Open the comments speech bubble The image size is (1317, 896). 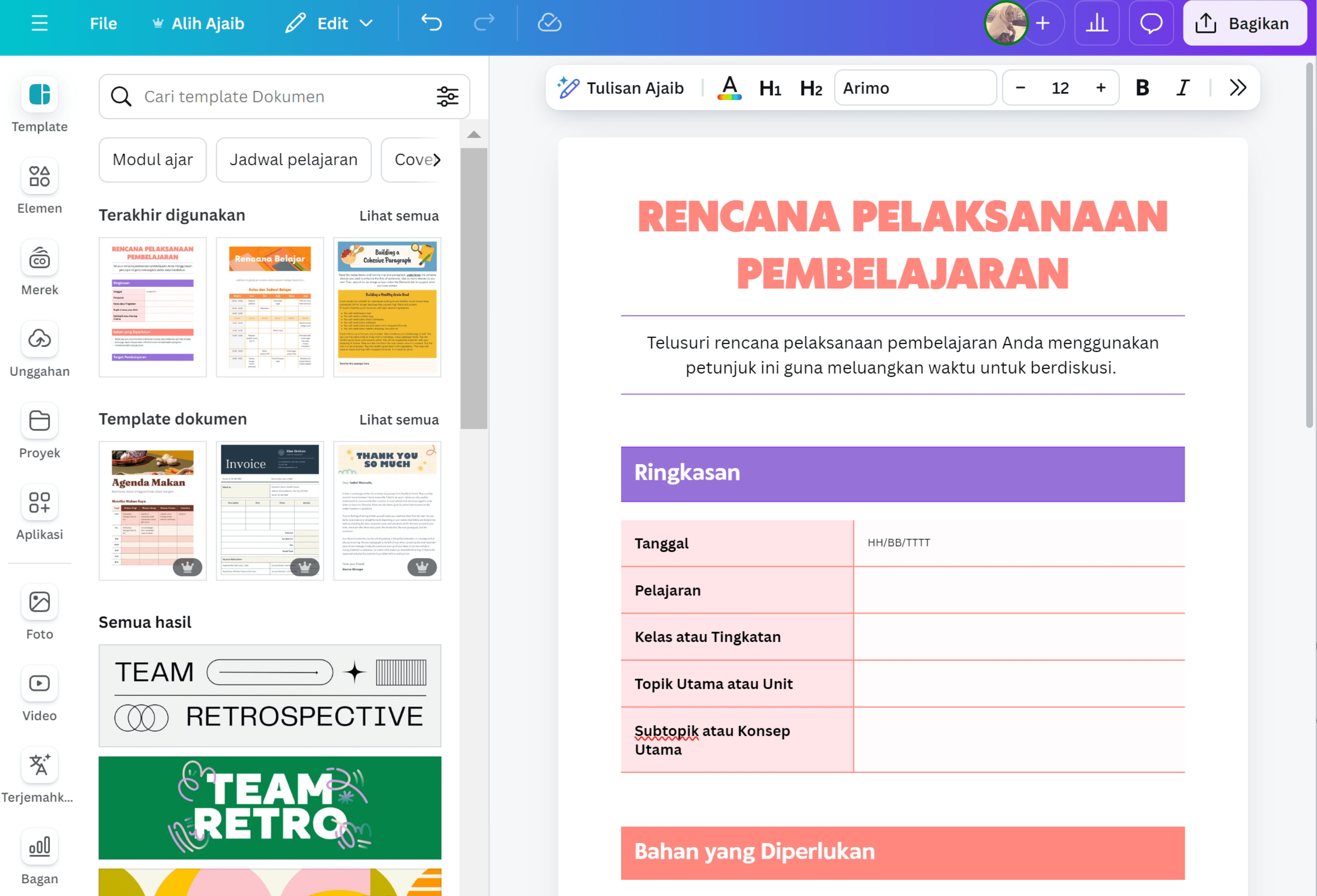1151,23
